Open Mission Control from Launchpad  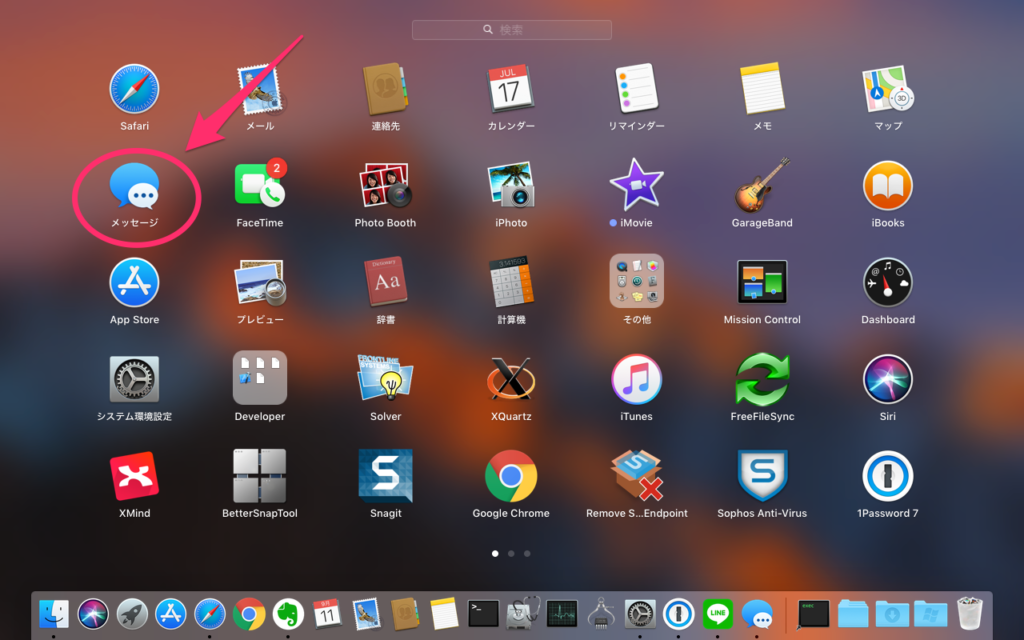pyautogui.click(x=762, y=283)
